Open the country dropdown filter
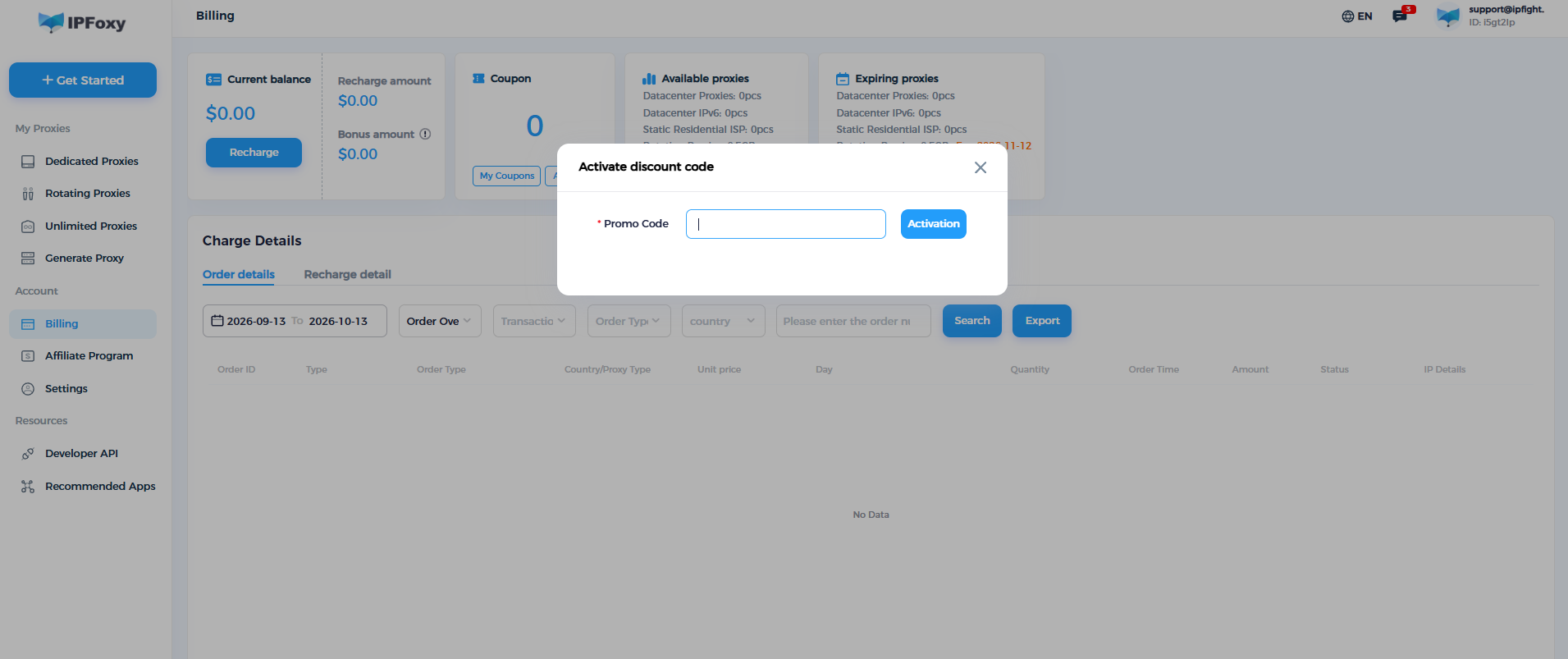This screenshot has height=659, width=1568. coord(724,321)
